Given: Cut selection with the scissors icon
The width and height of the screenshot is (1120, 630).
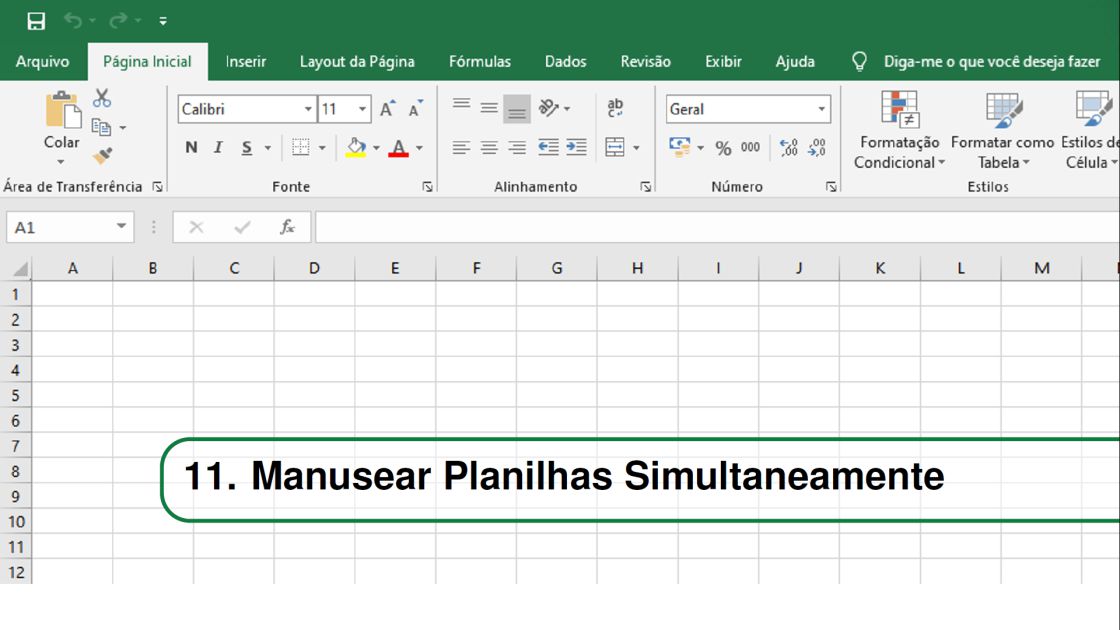Looking at the screenshot, I should tap(102, 98).
